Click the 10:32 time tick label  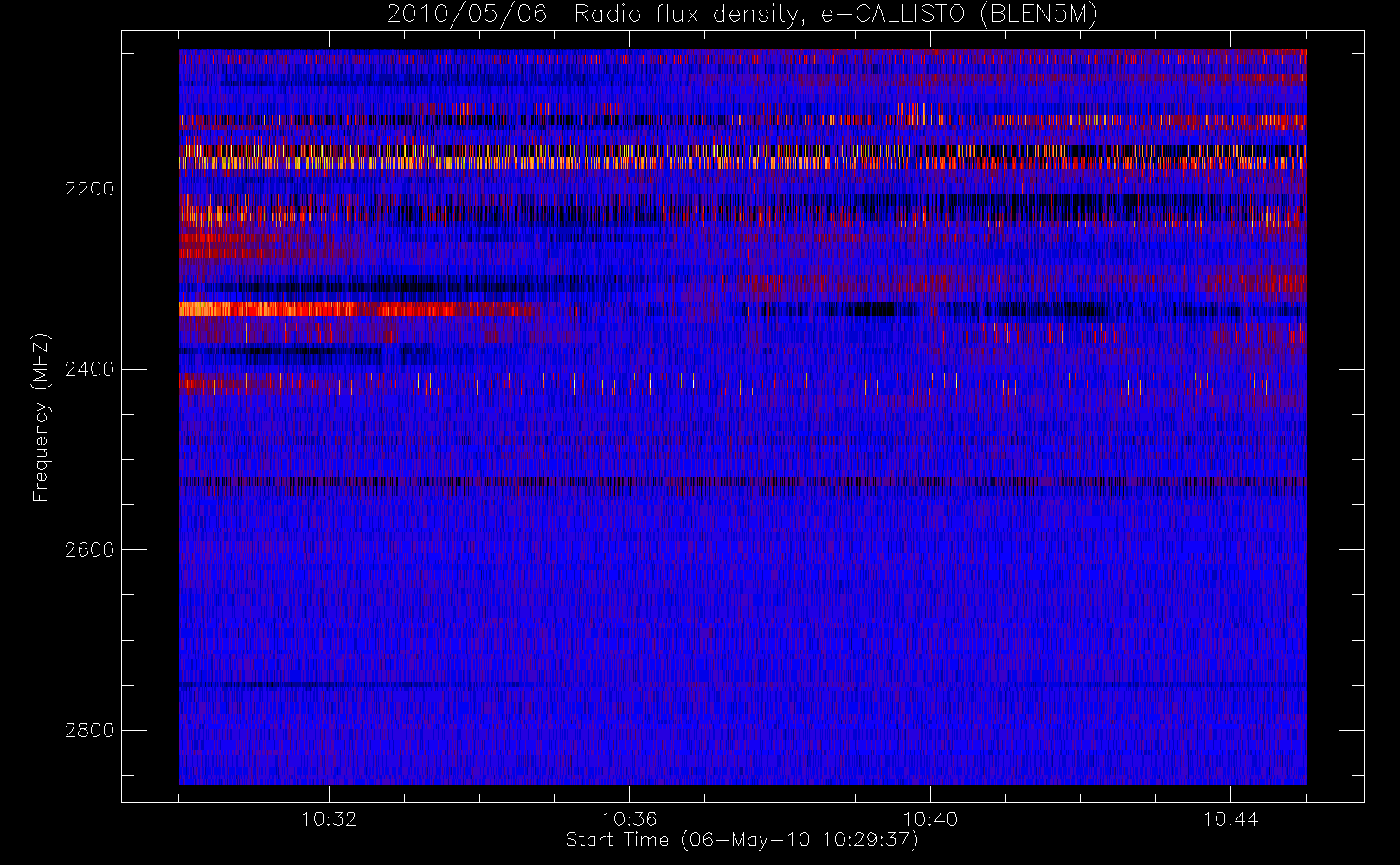coord(329,819)
